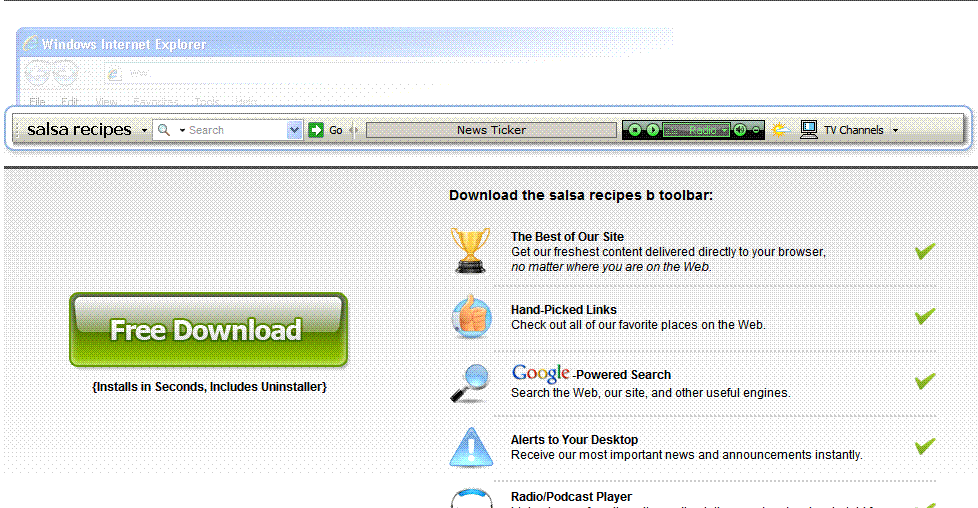Click the blue alert triangle icon
Image resolution: width=978 pixels, height=508 pixels.
[x=471, y=447]
